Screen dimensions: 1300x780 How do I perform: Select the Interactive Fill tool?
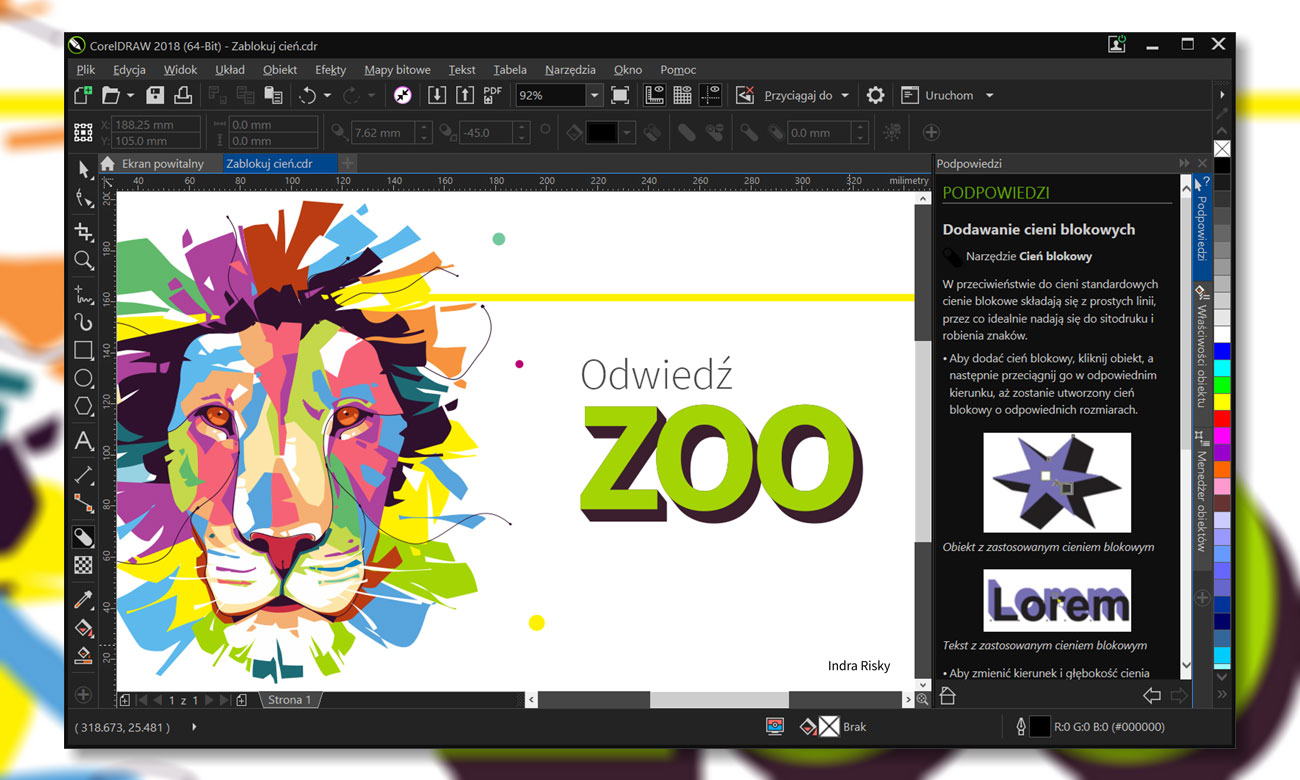[x=83, y=628]
